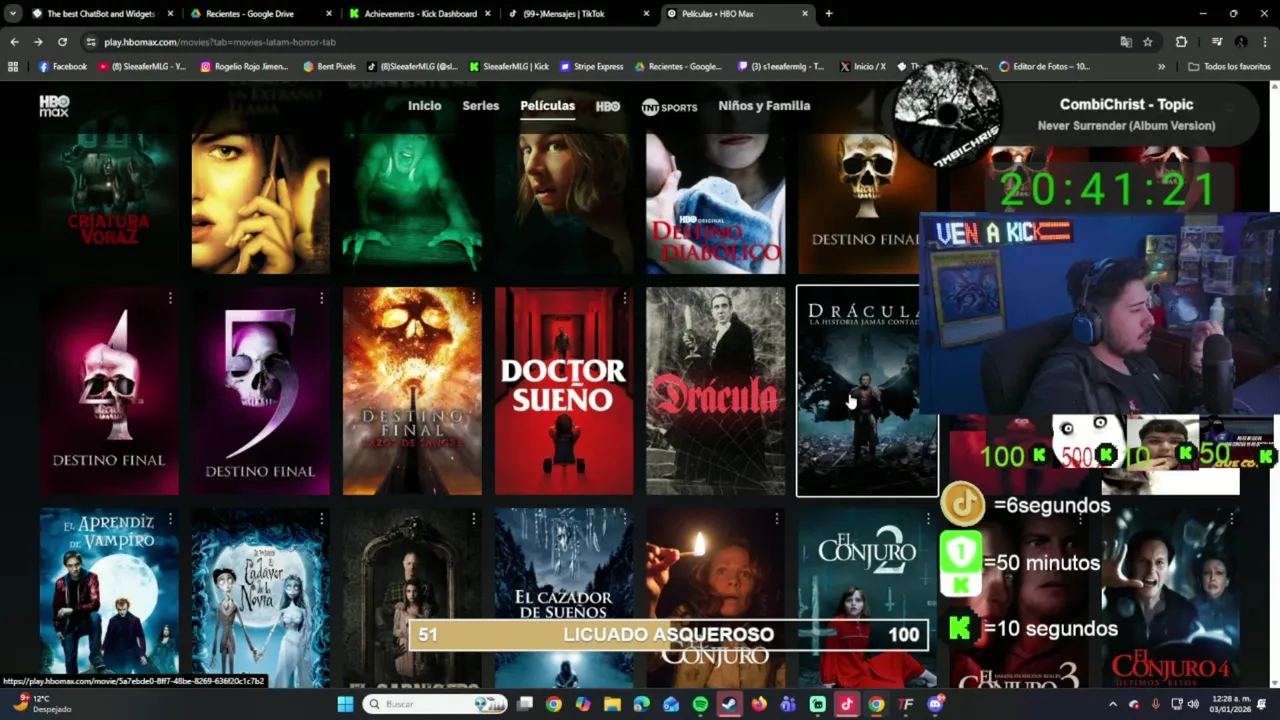Open the Chrome apps grid shortcut
The image size is (1280, 720).
(x=12, y=66)
